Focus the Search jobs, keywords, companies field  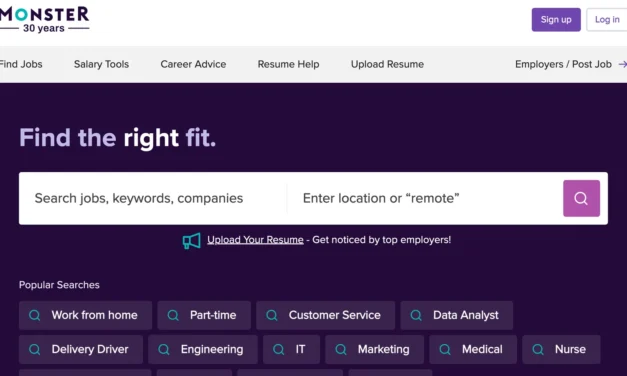(153, 198)
